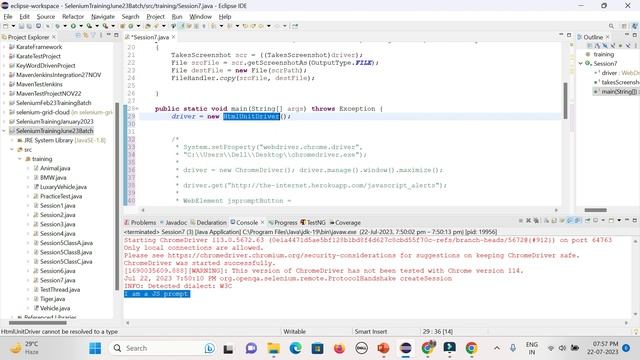Toggle Hide Non-Public Members in Outline
The image size is (640, 360).
pyautogui.click(x=620, y=46)
